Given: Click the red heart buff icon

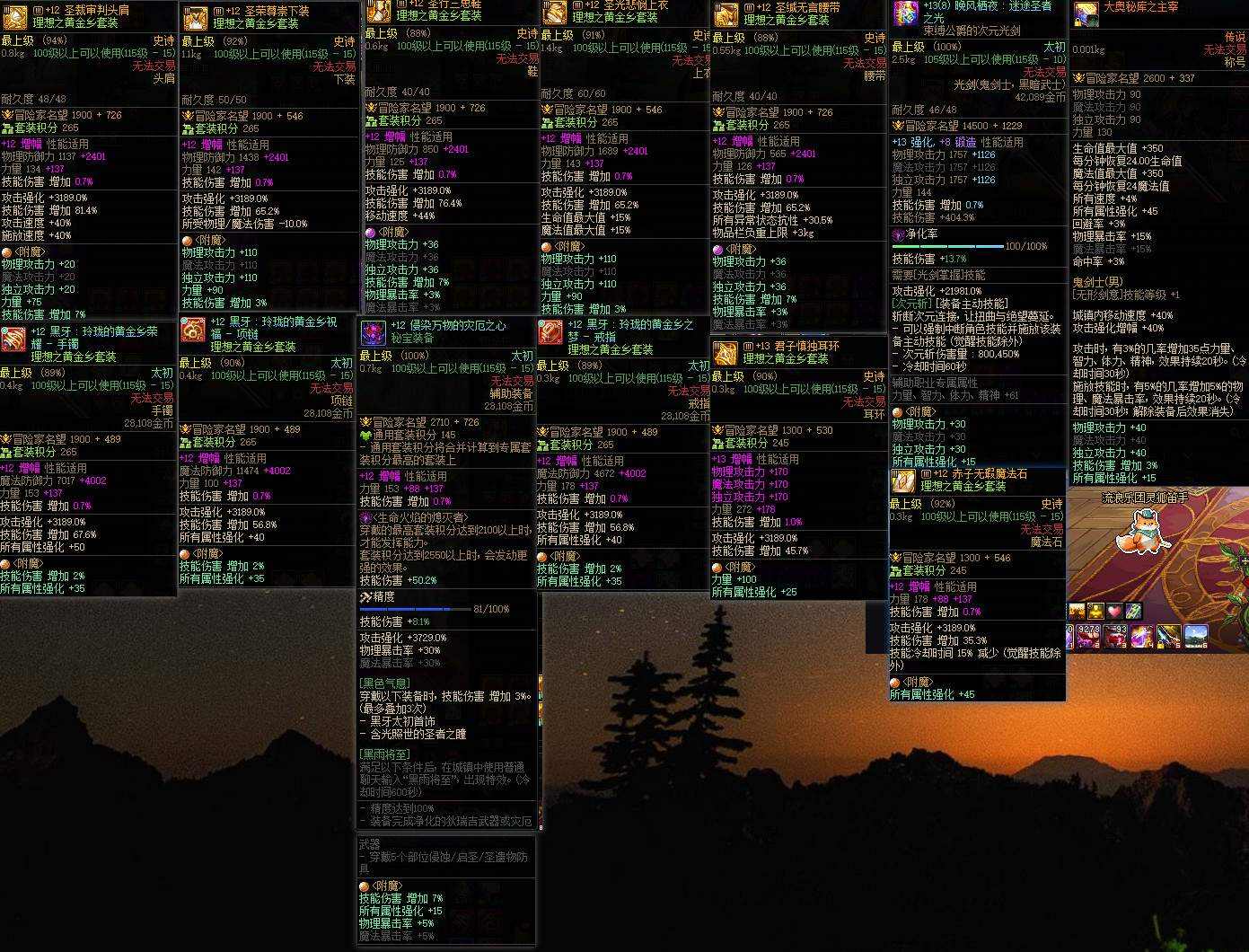Looking at the screenshot, I should 1114,612.
